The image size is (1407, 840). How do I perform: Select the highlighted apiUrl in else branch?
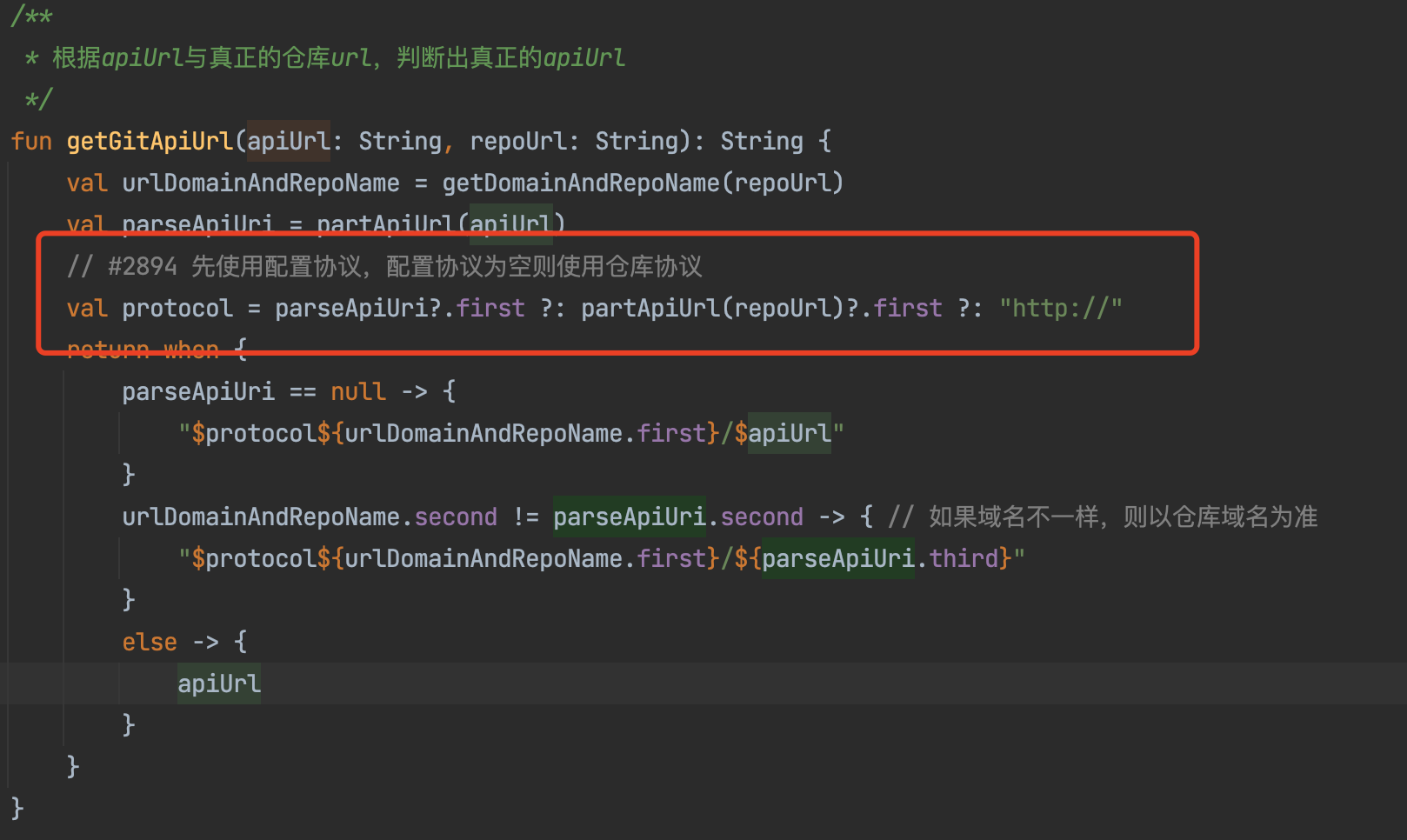217,683
